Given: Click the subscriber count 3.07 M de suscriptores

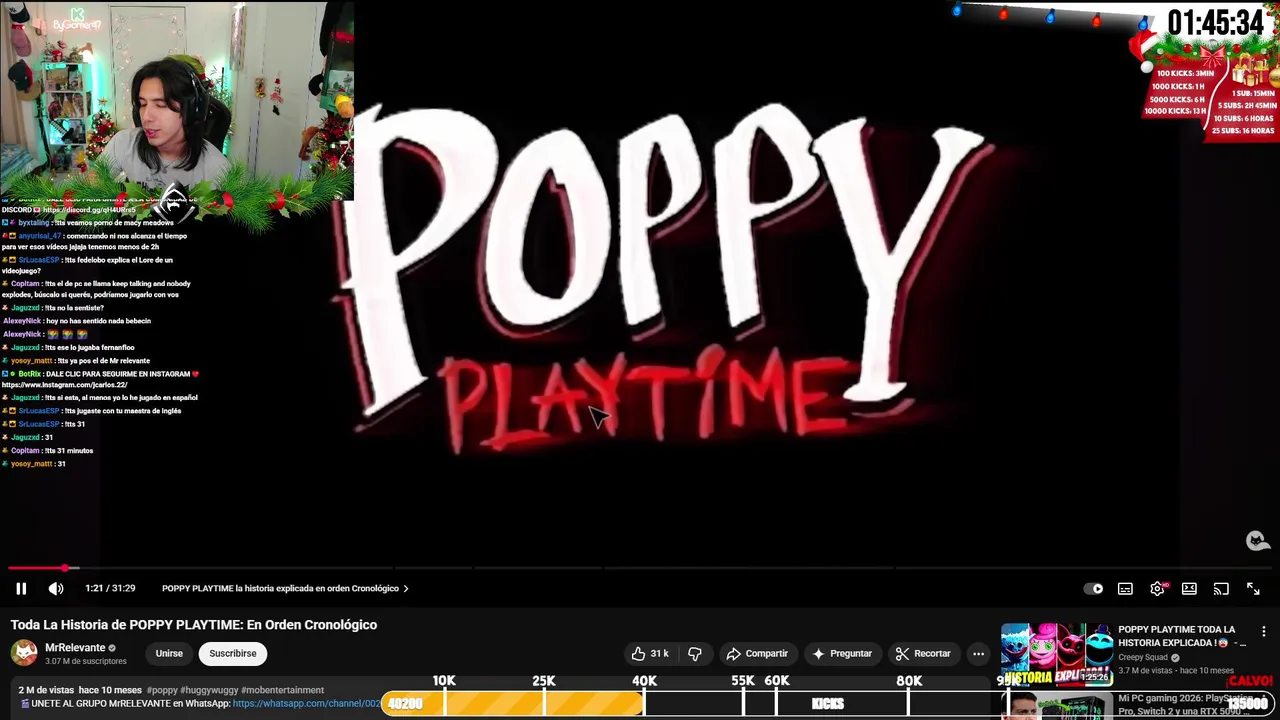Looking at the screenshot, I should click(x=86, y=661).
